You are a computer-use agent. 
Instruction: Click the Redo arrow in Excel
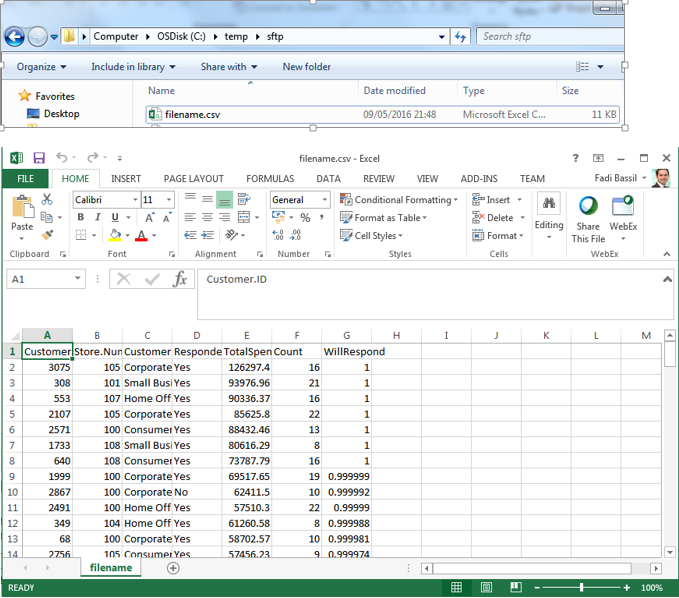pos(93,157)
